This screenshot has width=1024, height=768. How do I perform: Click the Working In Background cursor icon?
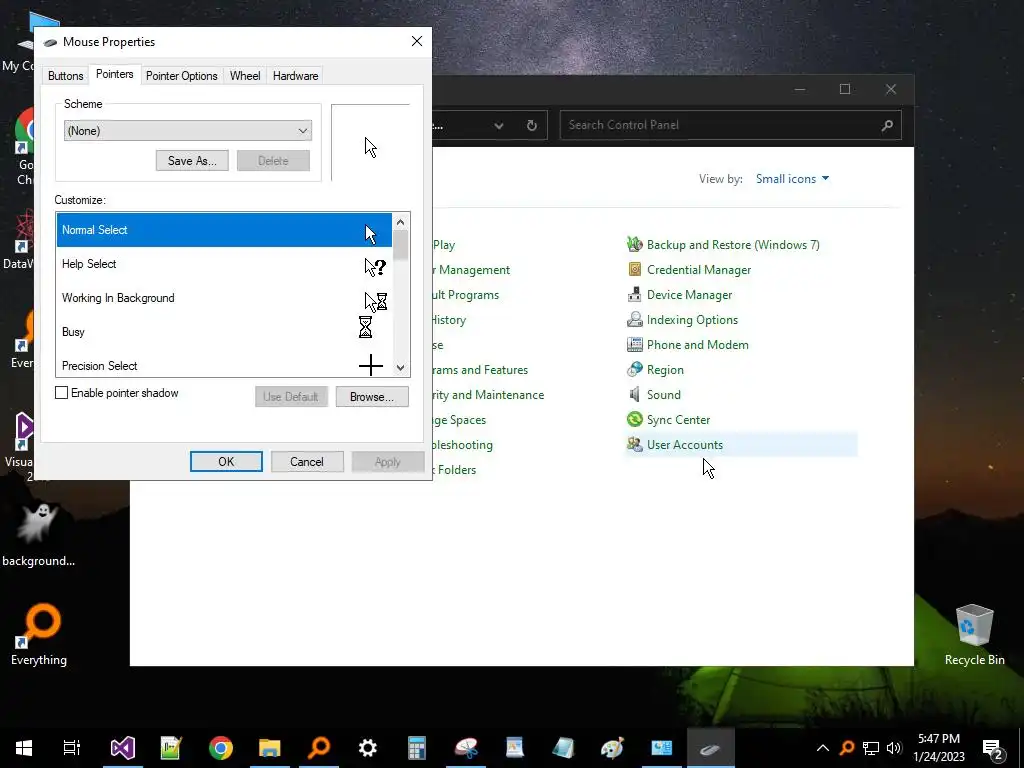coord(376,302)
